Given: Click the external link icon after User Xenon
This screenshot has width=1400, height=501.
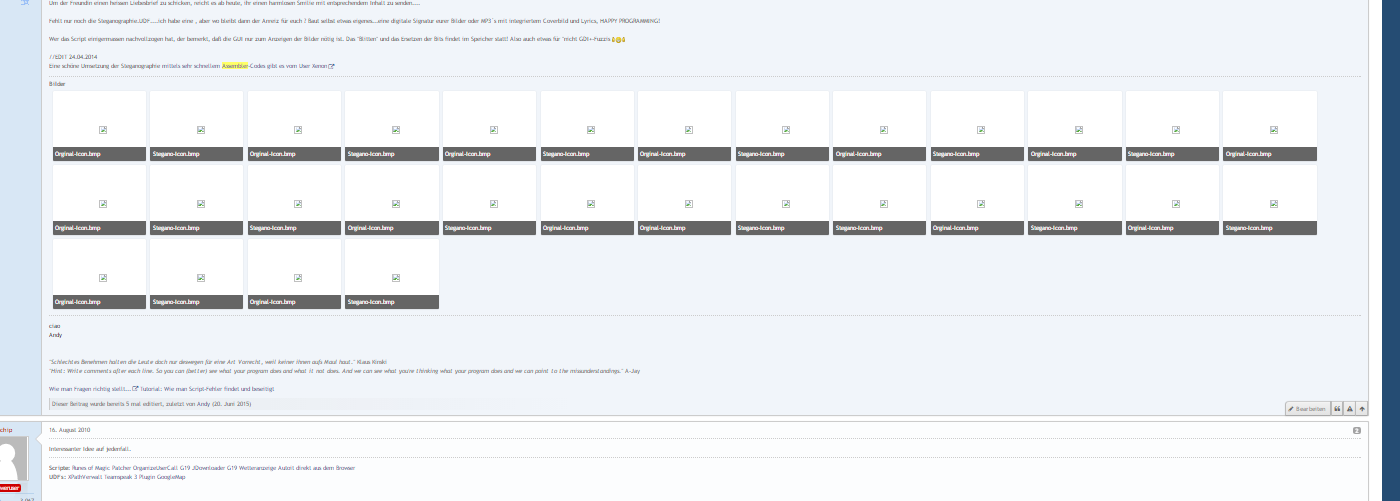Looking at the screenshot, I should tap(331, 66).
